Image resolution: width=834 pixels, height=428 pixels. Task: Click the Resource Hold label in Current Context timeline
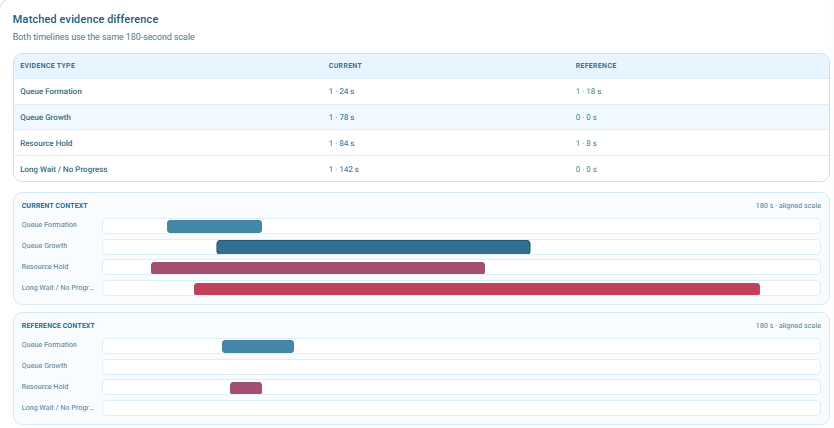coord(45,267)
